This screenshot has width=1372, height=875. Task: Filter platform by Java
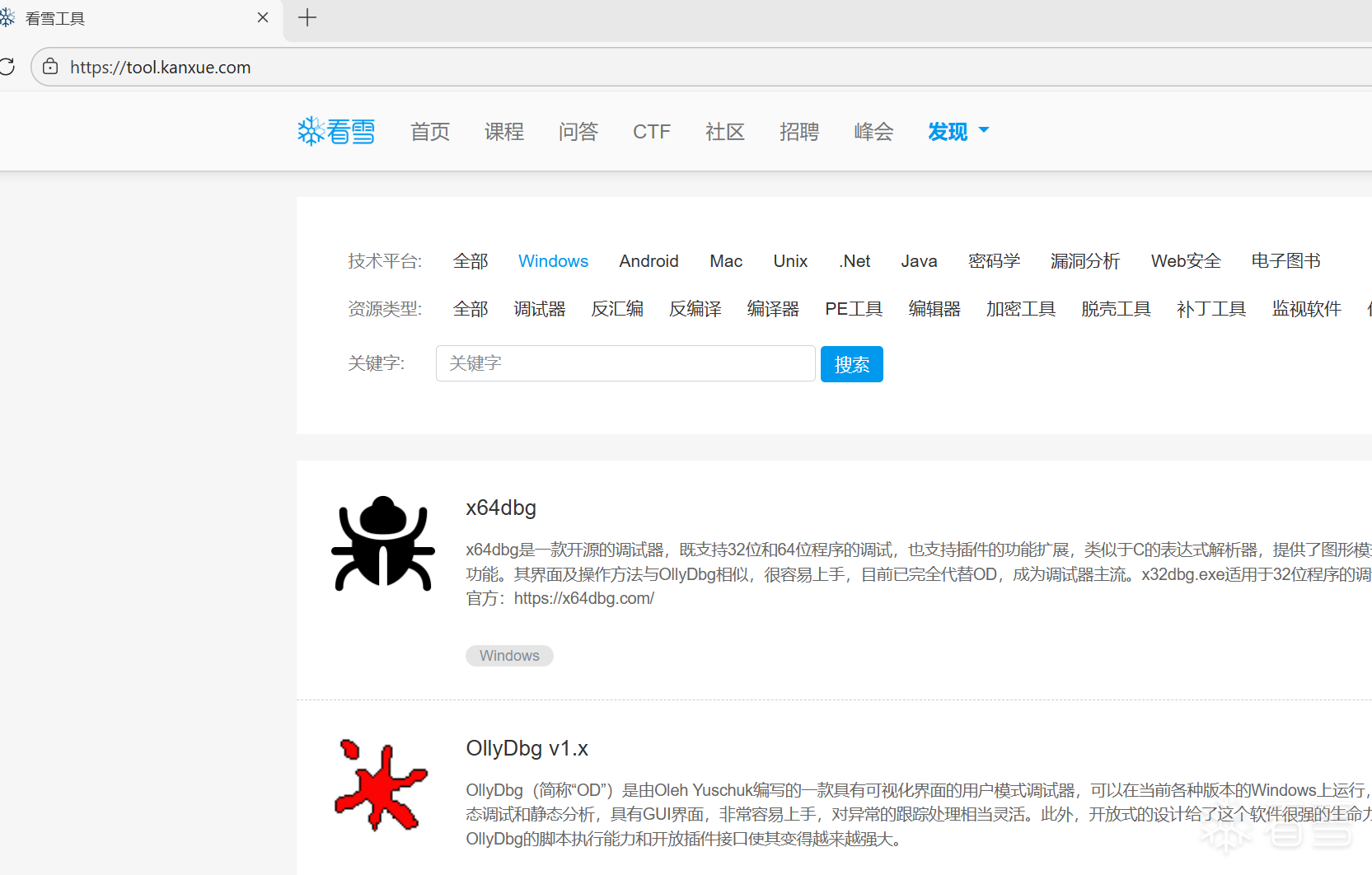919,261
